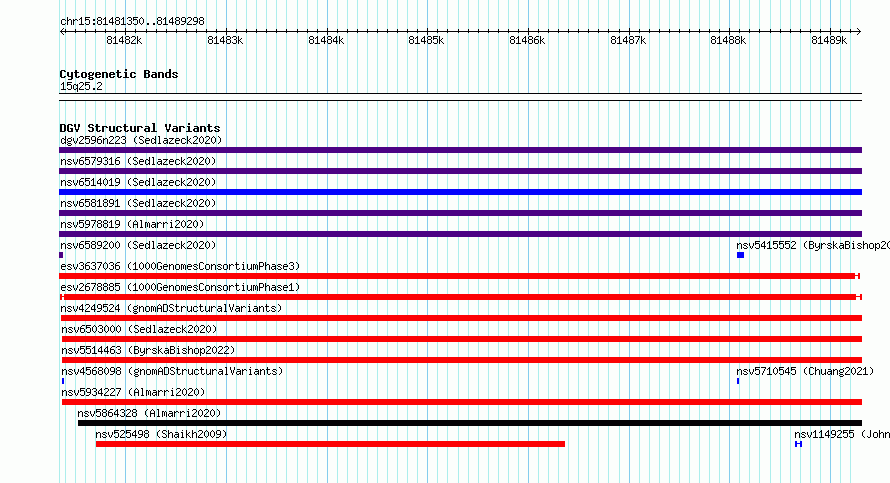Click the 81487k ruler tick label

tap(628, 40)
